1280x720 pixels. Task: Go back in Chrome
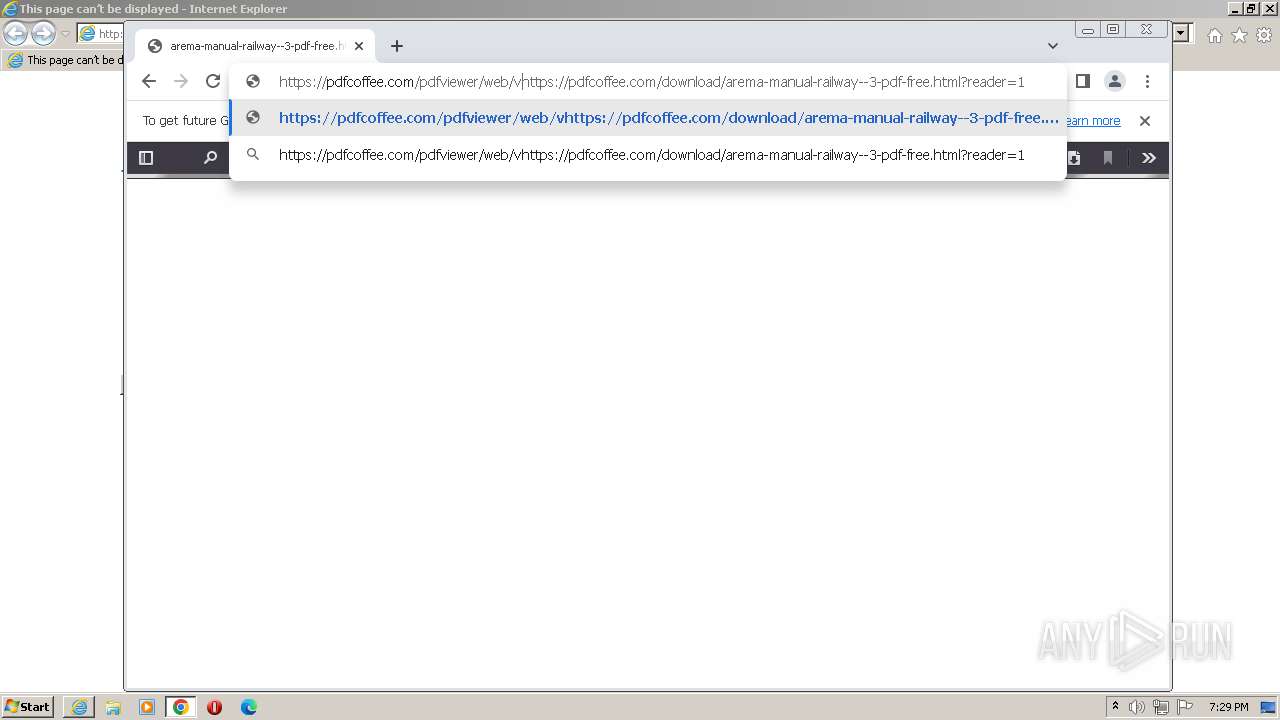point(149,82)
